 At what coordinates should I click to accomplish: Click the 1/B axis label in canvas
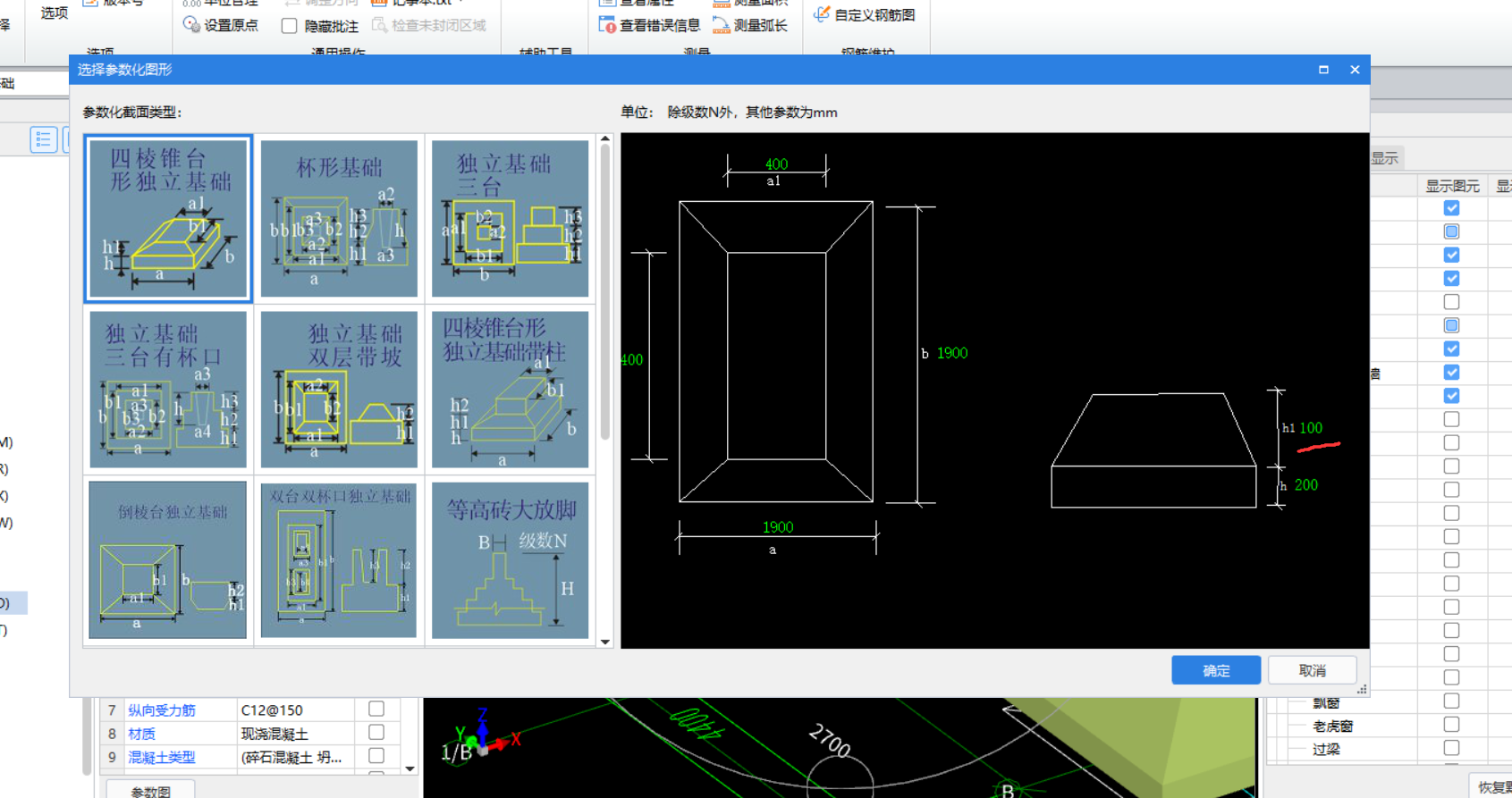(456, 752)
